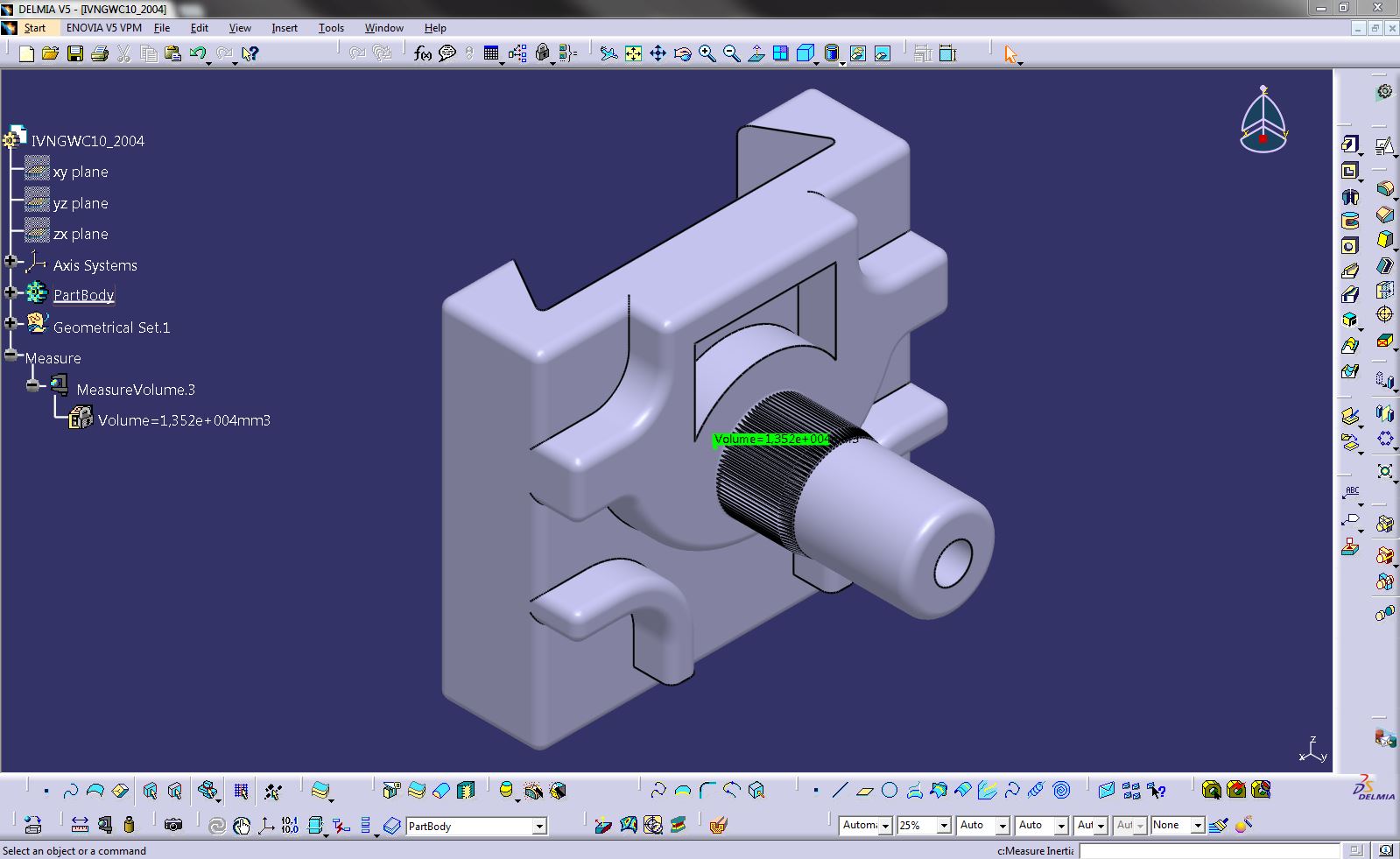Expand Geometrical Set.1 node
This screenshot has width=1400, height=859.
(11, 324)
